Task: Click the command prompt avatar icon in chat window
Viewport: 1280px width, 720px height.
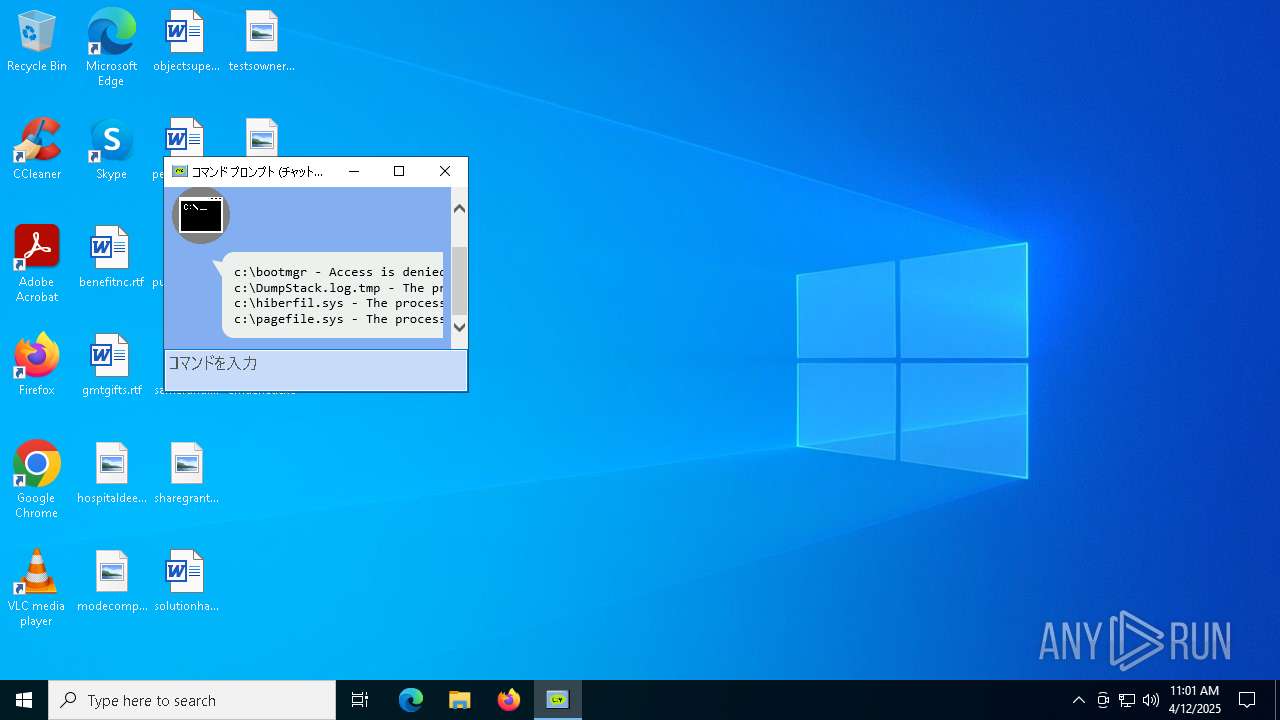Action: pos(201,215)
